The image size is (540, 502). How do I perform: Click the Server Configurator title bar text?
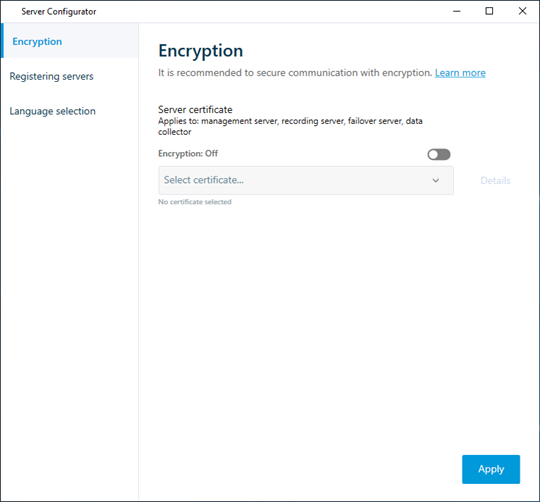pos(59,12)
